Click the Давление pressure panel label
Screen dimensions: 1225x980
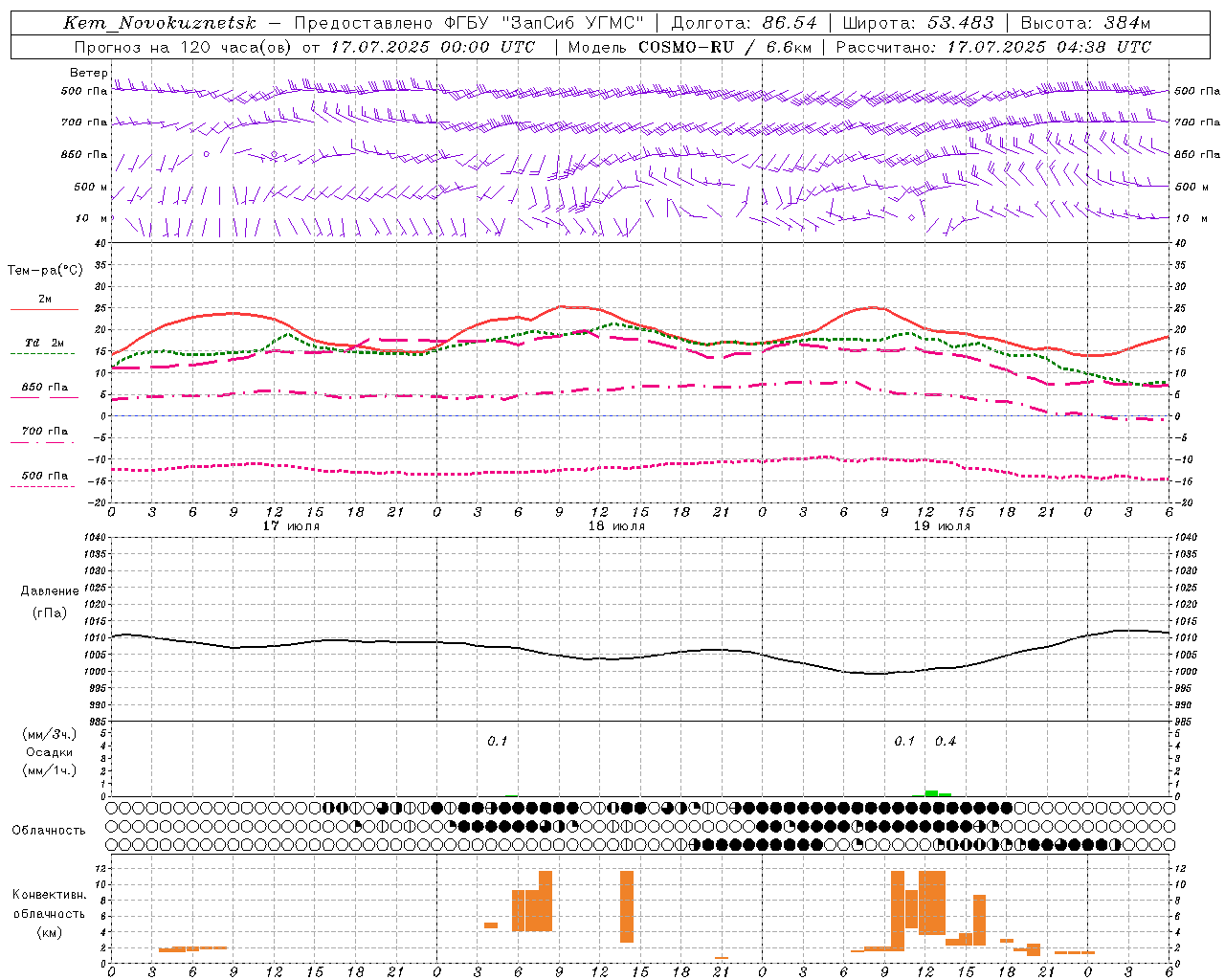click(x=50, y=591)
